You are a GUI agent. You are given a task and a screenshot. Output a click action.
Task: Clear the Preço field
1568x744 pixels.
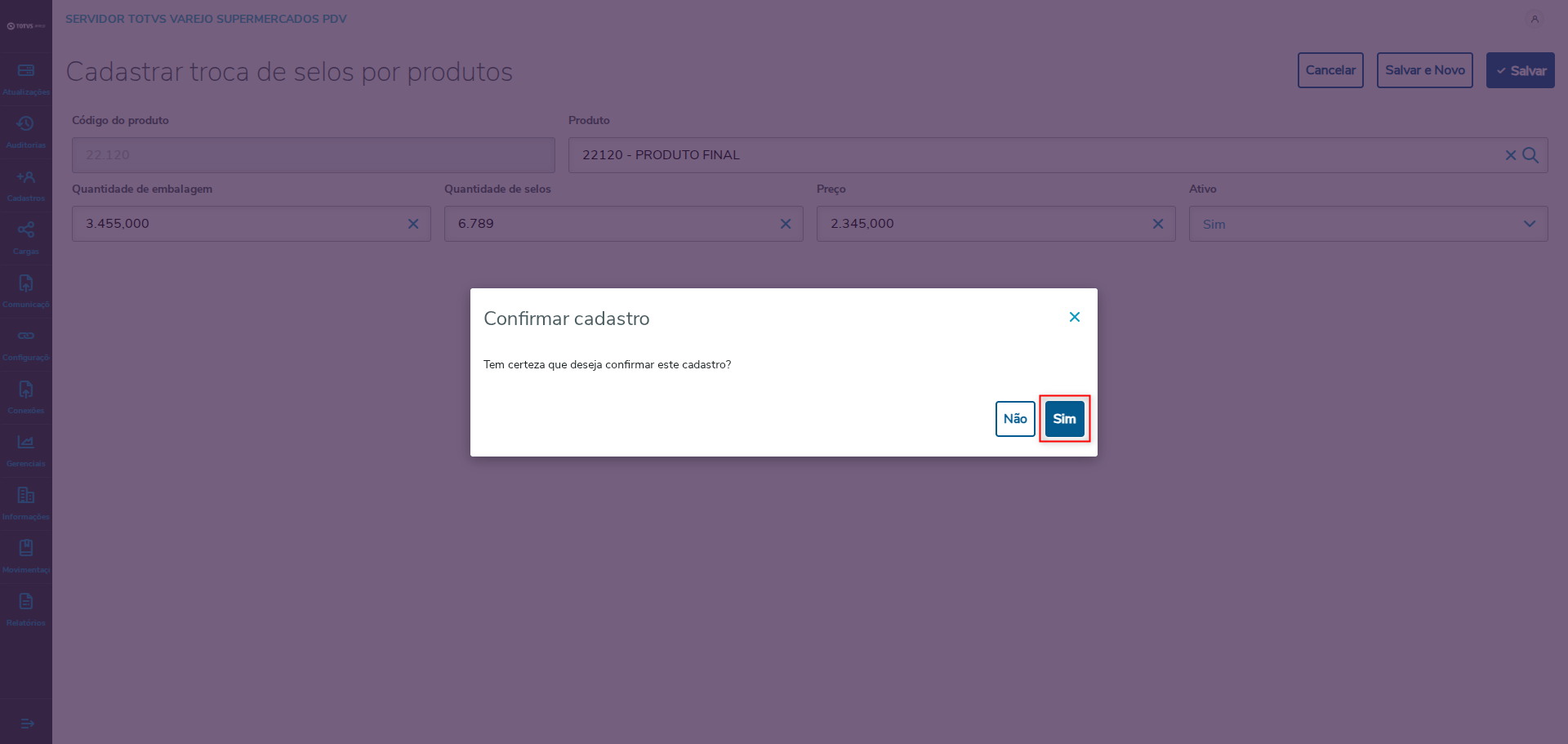tap(1158, 224)
